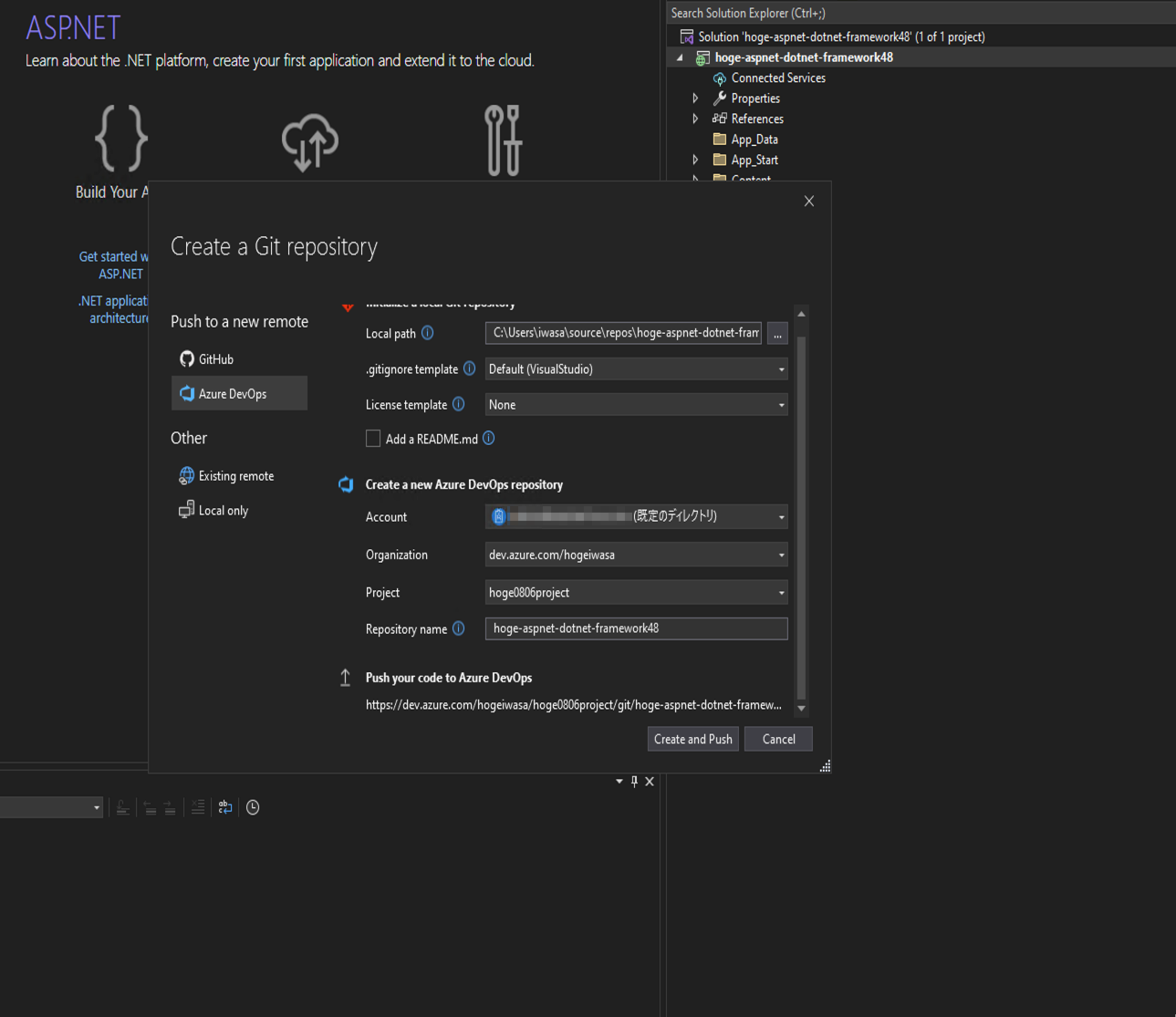Screen dimensions: 1176x1017
Task: Select Connected Services in Solution Explorer
Action: tap(778, 78)
